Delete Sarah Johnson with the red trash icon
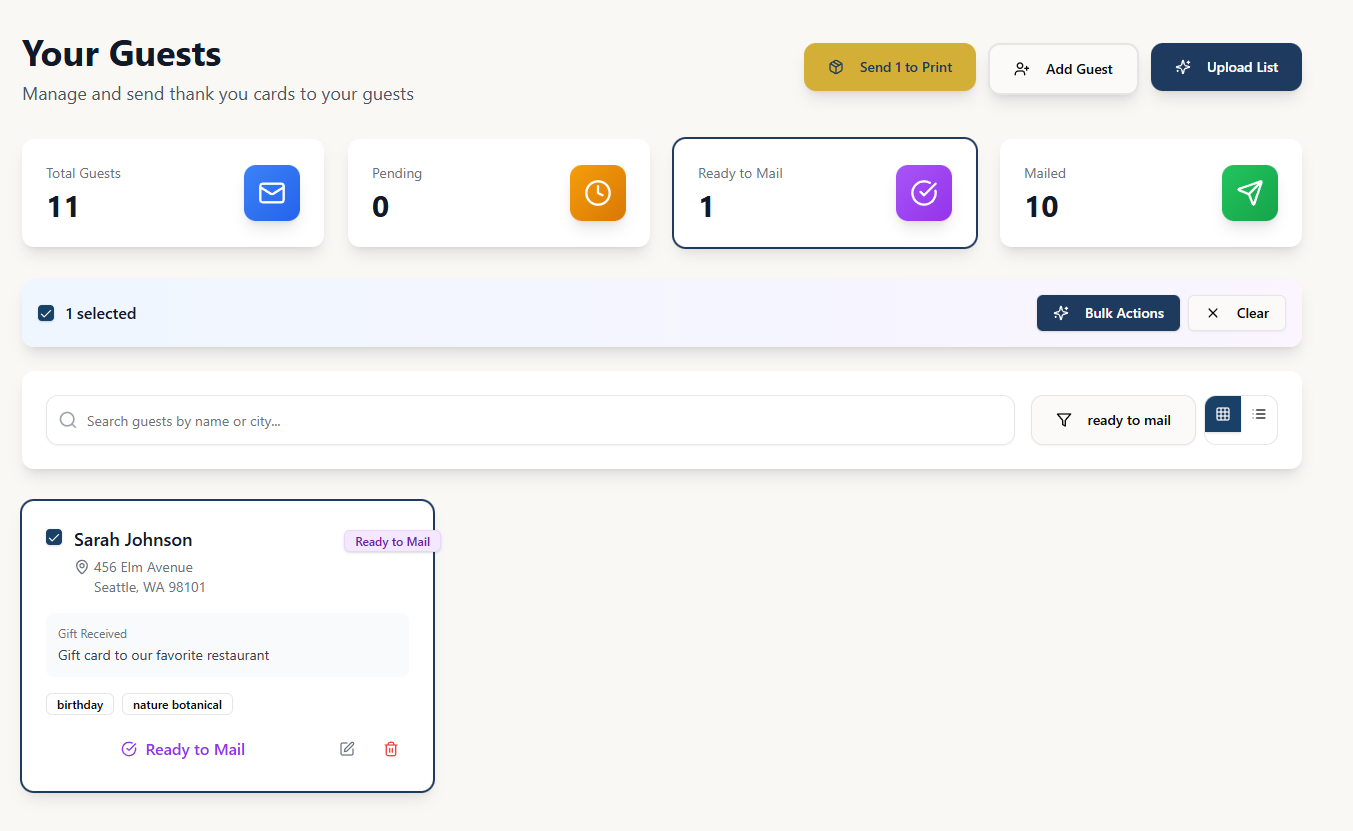The width and height of the screenshot is (1353, 831). click(x=391, y=749)
